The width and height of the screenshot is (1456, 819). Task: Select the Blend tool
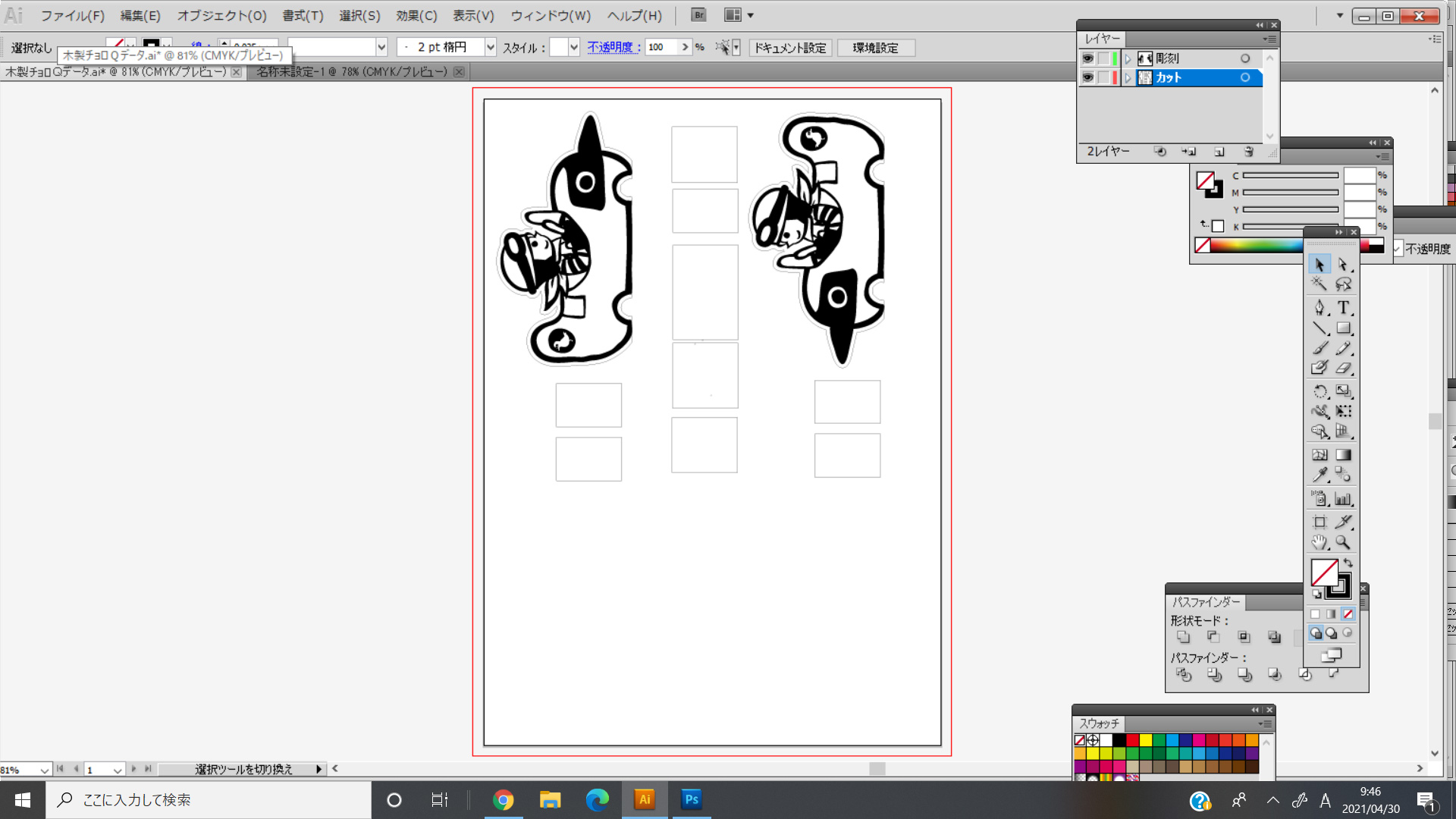point(1343,475)
